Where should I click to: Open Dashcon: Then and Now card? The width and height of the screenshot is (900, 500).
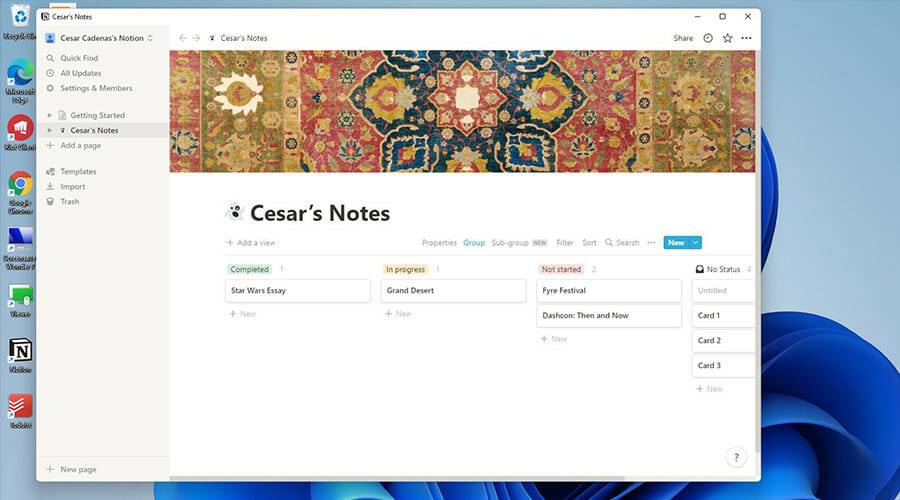tap(609, 316)
